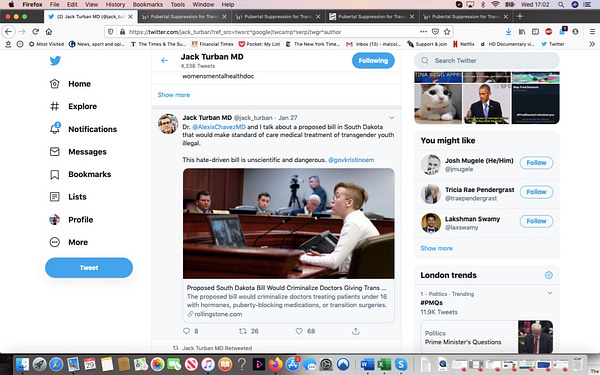Open the cat image thumbnail

pyautogui.click(x=438, y=104)
